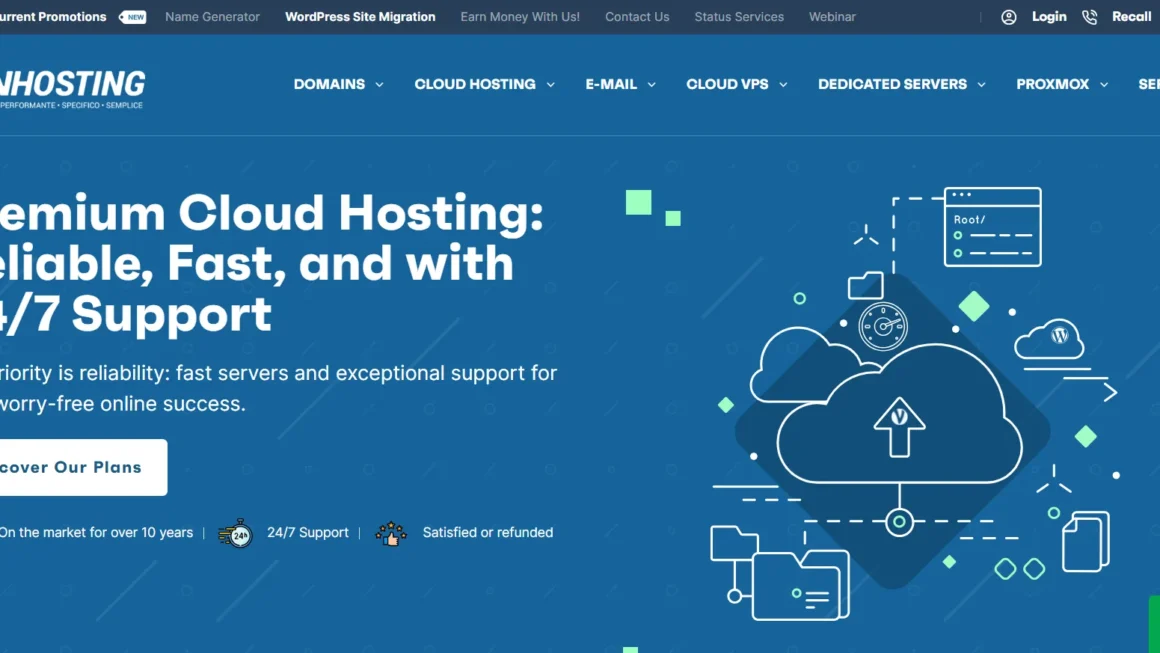Open the CLOUD HOSTING menu
Image resolution: width=1160 pixels, height=653 pixels.
475,84
